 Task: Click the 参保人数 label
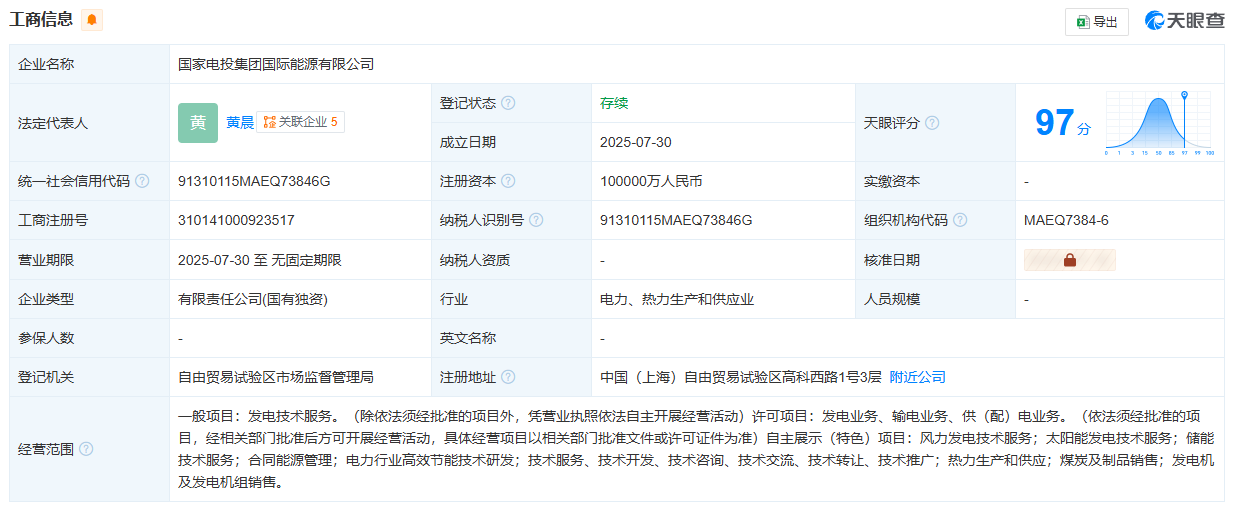point(46,338)
